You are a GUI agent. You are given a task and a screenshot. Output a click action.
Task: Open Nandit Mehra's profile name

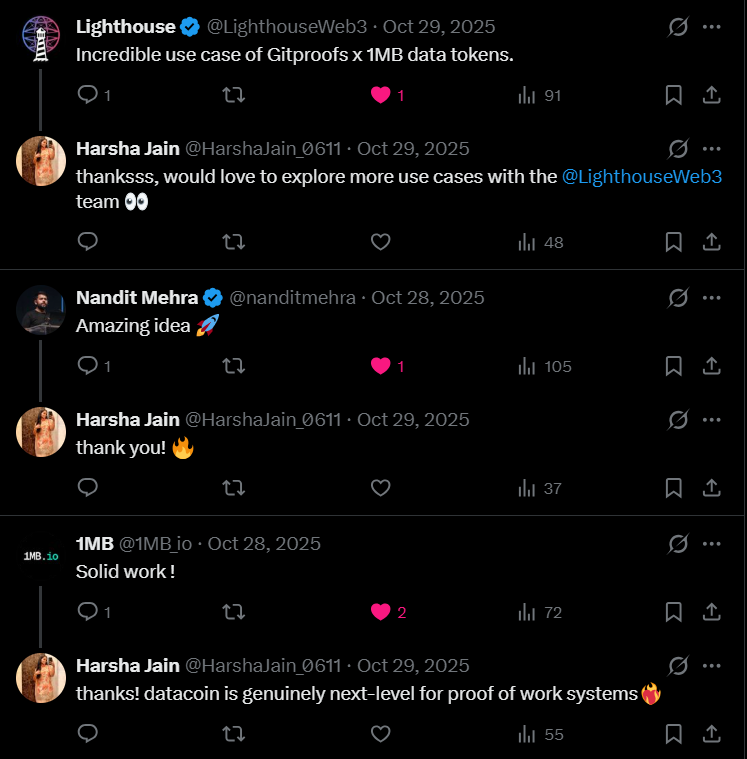coord(137,297)
